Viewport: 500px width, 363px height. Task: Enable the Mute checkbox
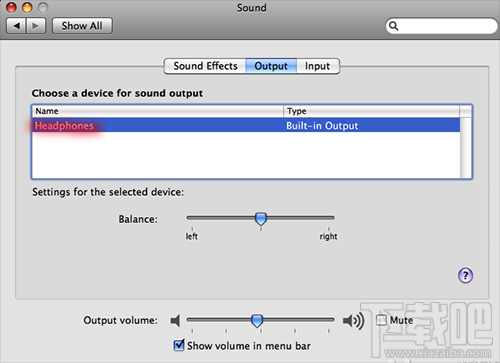(x=381, y=320)
